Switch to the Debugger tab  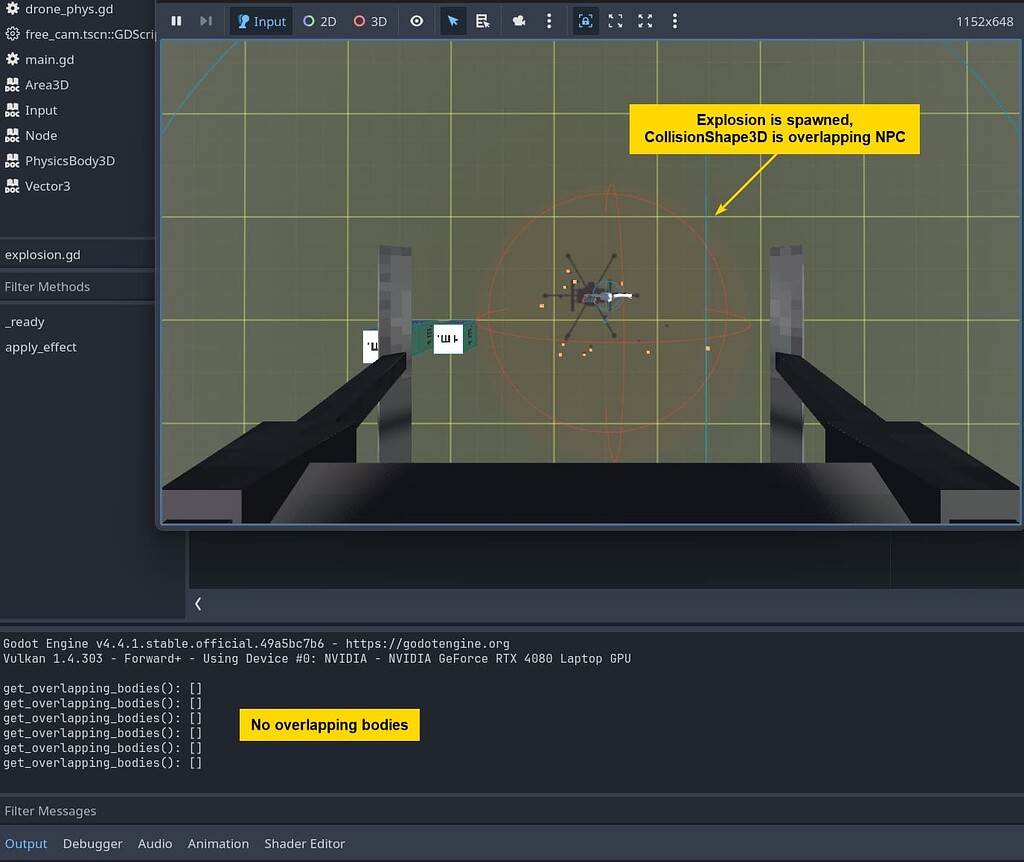(x=92, y=843)
